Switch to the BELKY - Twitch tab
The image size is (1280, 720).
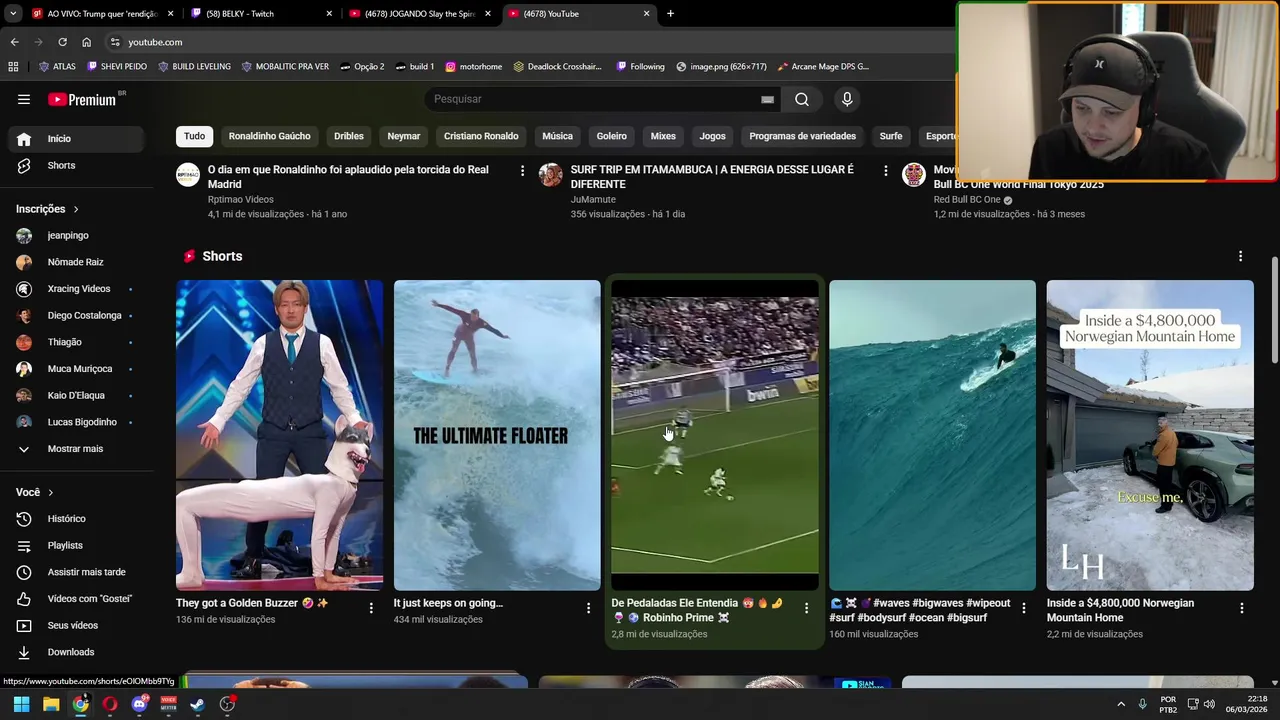(x=260, y=14)
